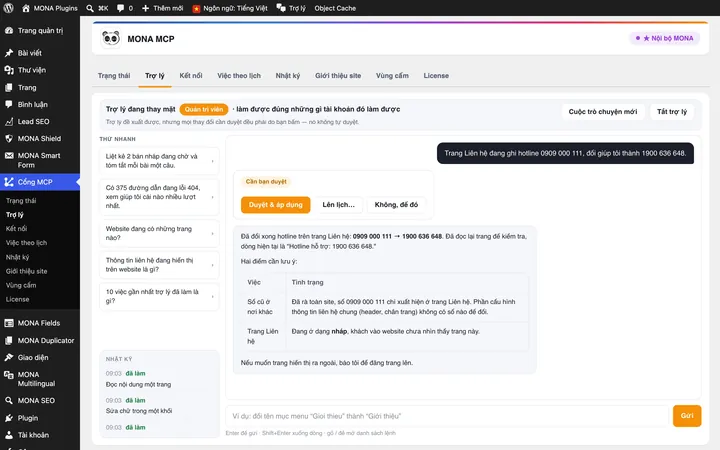Click the Cổng MCP sidebar icon
720x450 pixels.
9,182
